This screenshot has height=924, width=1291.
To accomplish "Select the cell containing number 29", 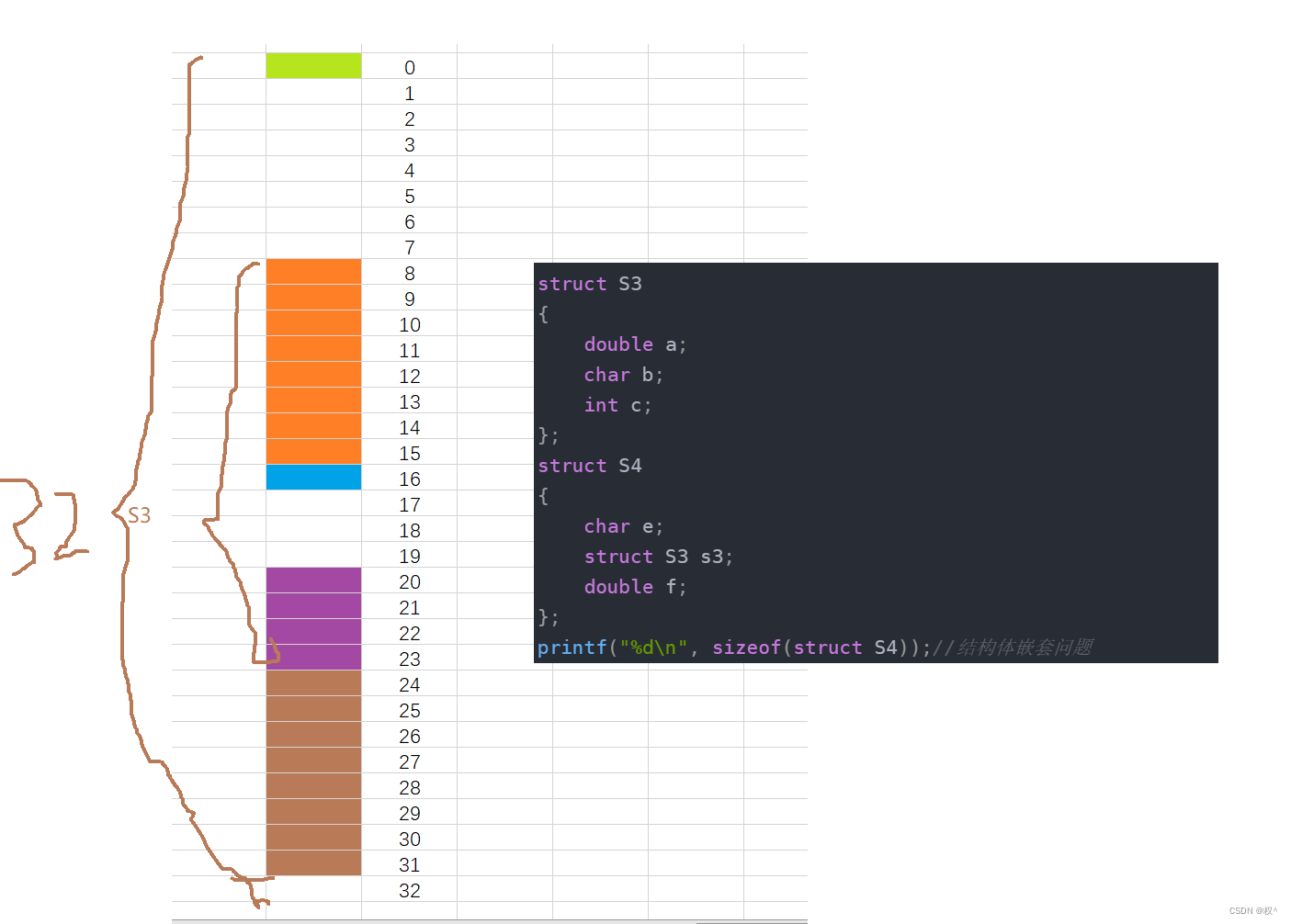I will coord(409,812).
